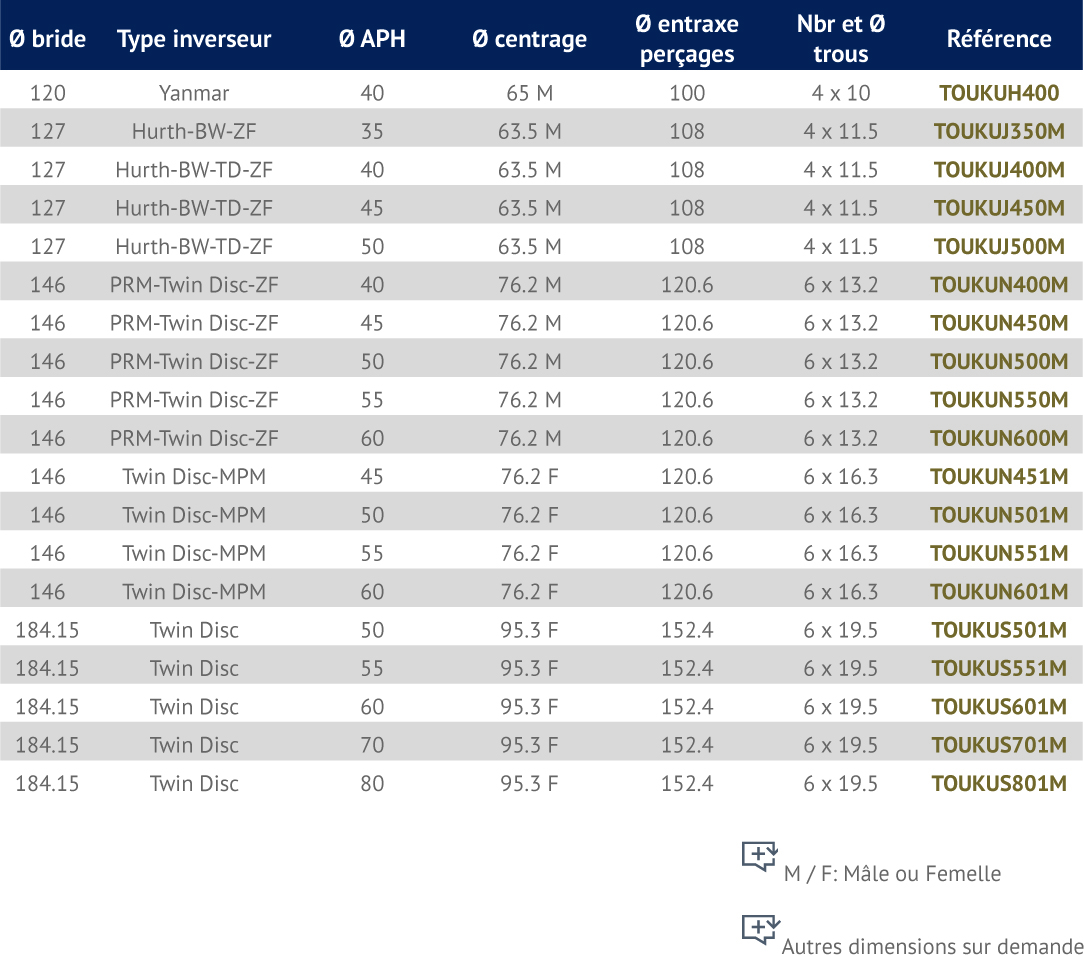Open the TOUKUN600M product reference
The image size is (1084, 955).
tap(998, 438)
